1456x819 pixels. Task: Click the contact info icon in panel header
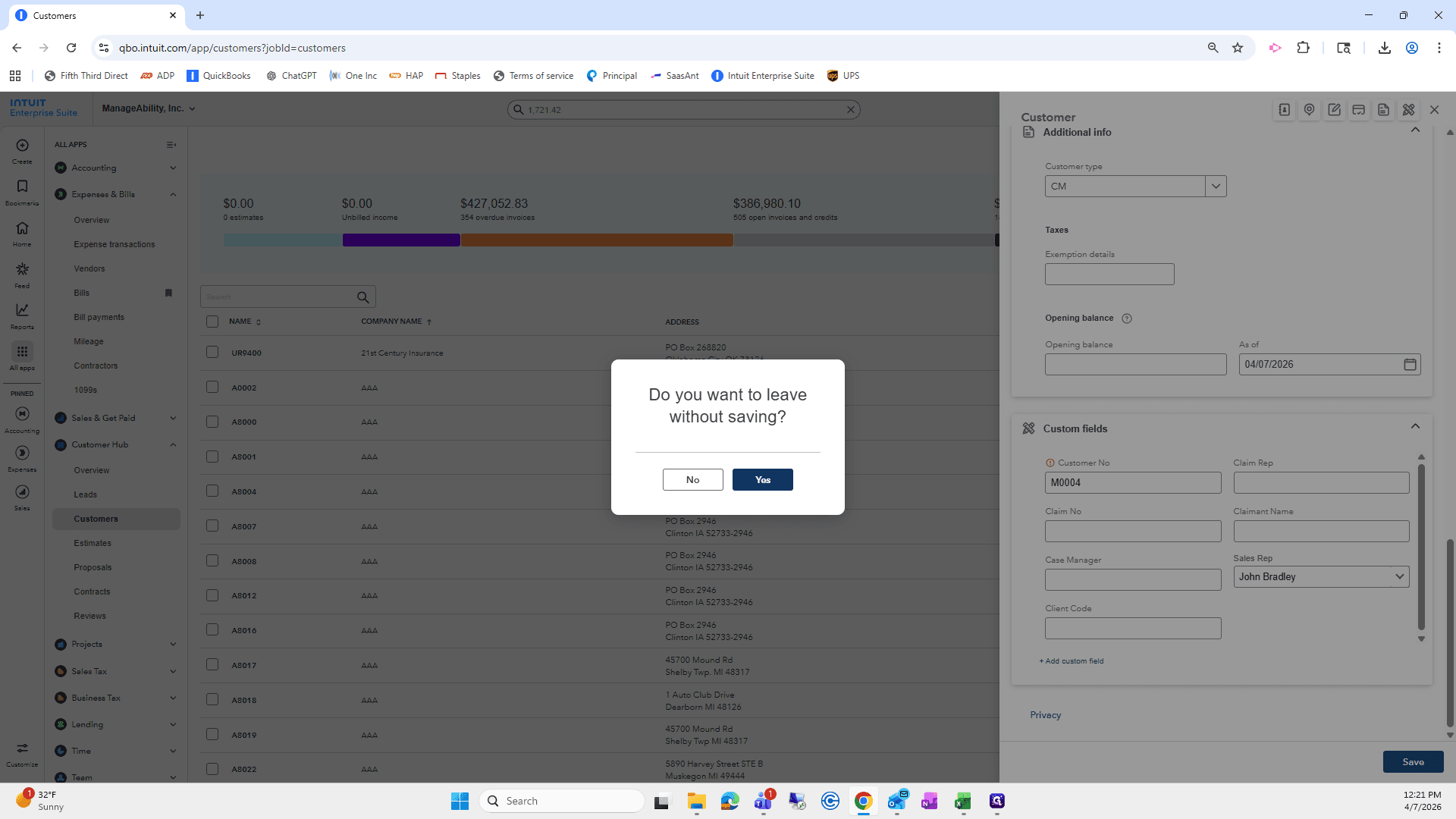pos(1285,110)
